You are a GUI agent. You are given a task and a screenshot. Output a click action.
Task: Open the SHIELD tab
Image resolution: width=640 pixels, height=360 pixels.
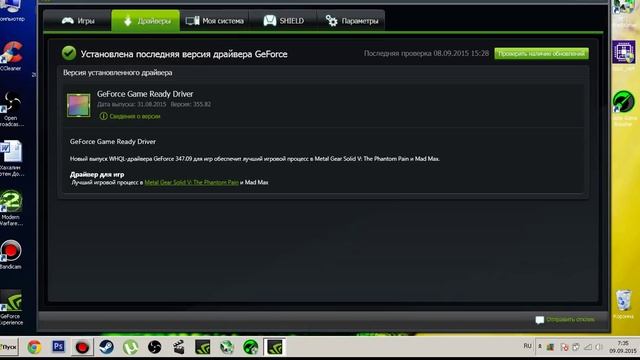click(x=283, y=21)
